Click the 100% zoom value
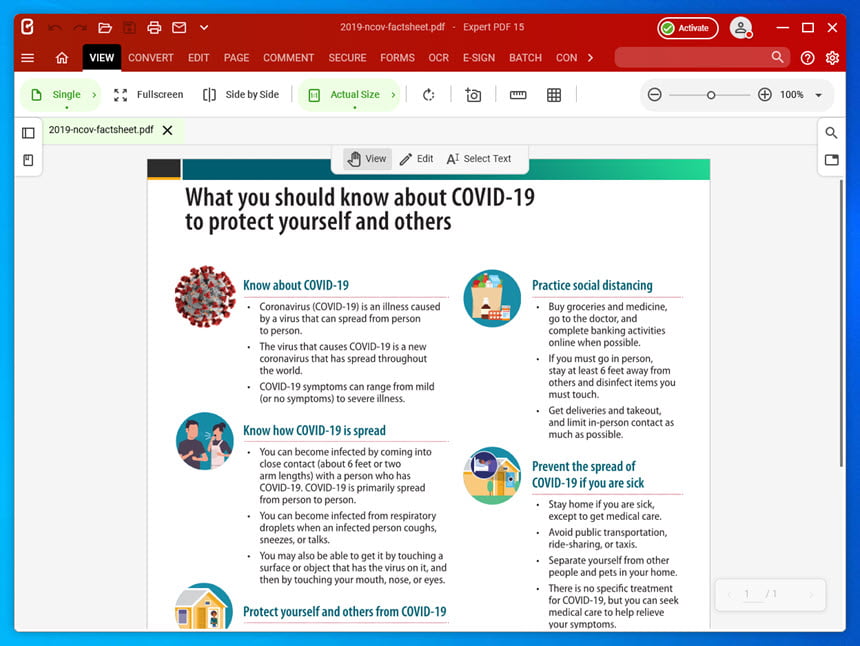The width and height of the screenshot is (860, 646). tap(791, 94)
